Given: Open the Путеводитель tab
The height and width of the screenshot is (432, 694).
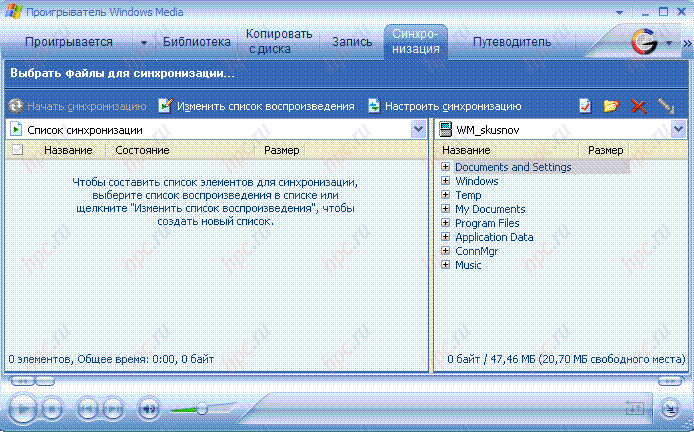Looking at the screenshot, I should coord(512,42).
